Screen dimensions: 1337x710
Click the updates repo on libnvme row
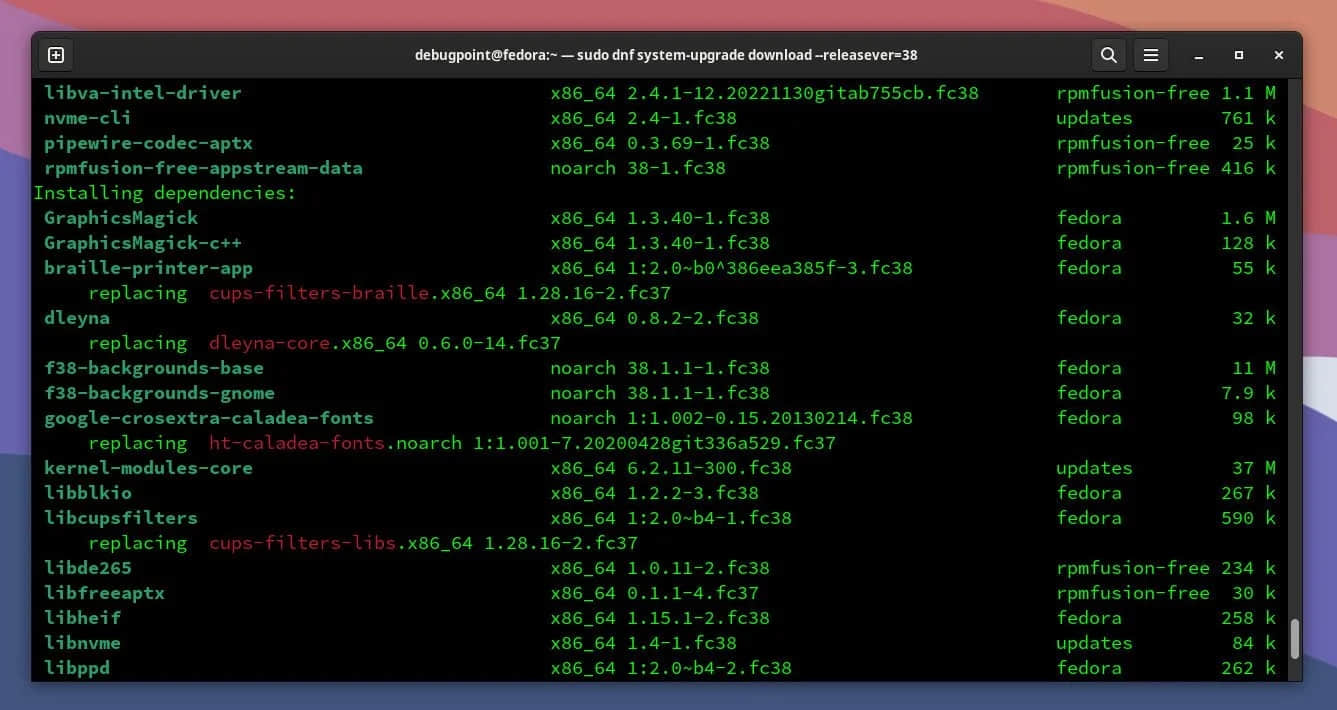pyautogui.click(x=1094, y=643)
